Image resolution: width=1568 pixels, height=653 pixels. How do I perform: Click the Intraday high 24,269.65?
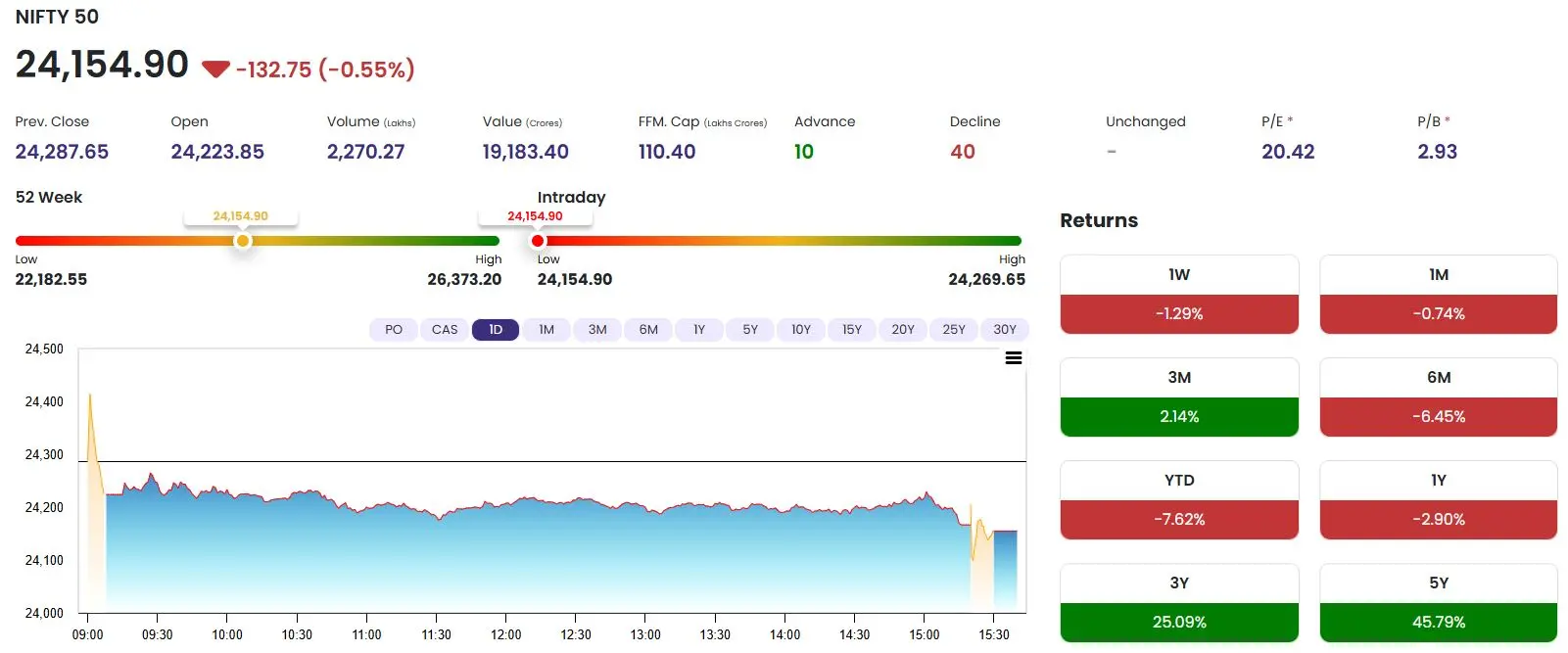[x=986, y=279]
